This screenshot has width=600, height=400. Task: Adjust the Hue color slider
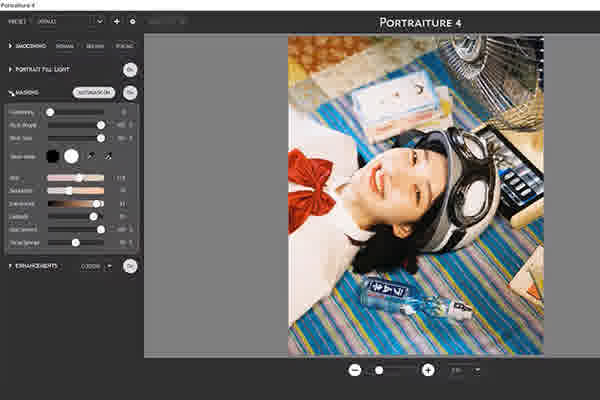point(75,178)
